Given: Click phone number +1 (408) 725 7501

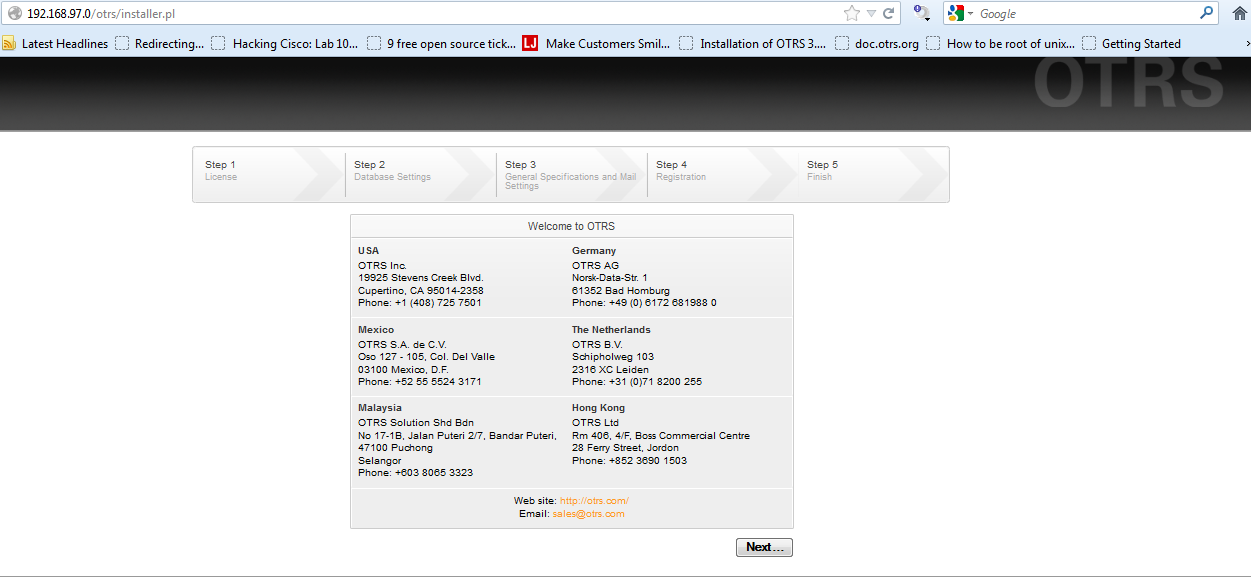Looking at the screenshot, I should 438,303.
